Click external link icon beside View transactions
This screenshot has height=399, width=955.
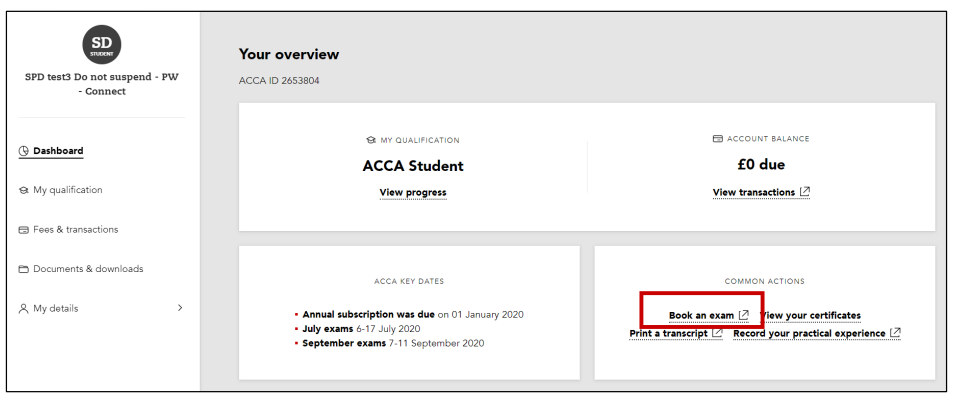[x=805, y=192]
